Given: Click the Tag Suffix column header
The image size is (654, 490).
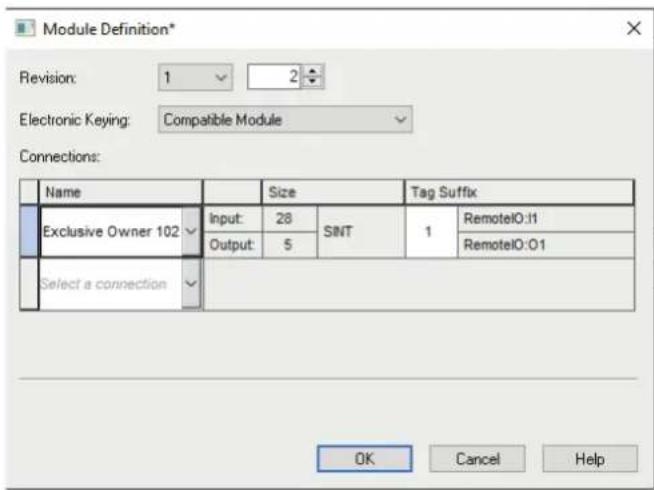Looking at the screenshot, I should pyautogui.click(x=519, y=192).
